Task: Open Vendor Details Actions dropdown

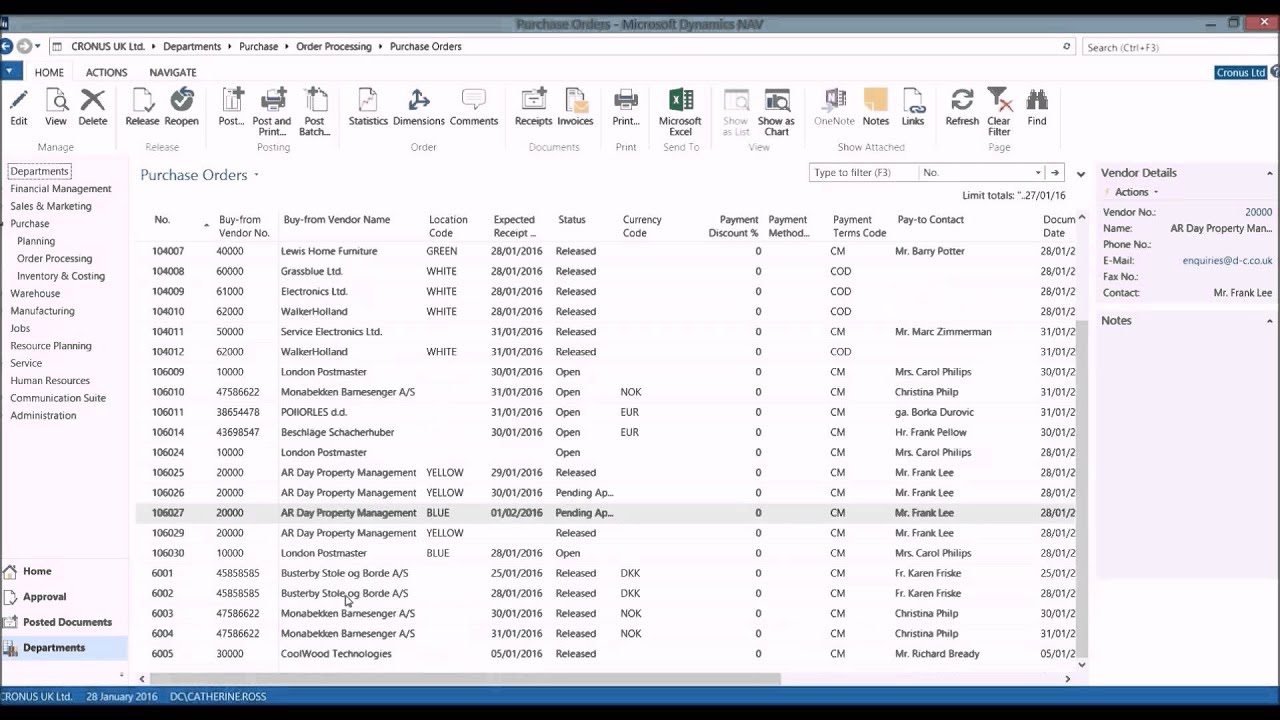Action: coord(1136,192)
